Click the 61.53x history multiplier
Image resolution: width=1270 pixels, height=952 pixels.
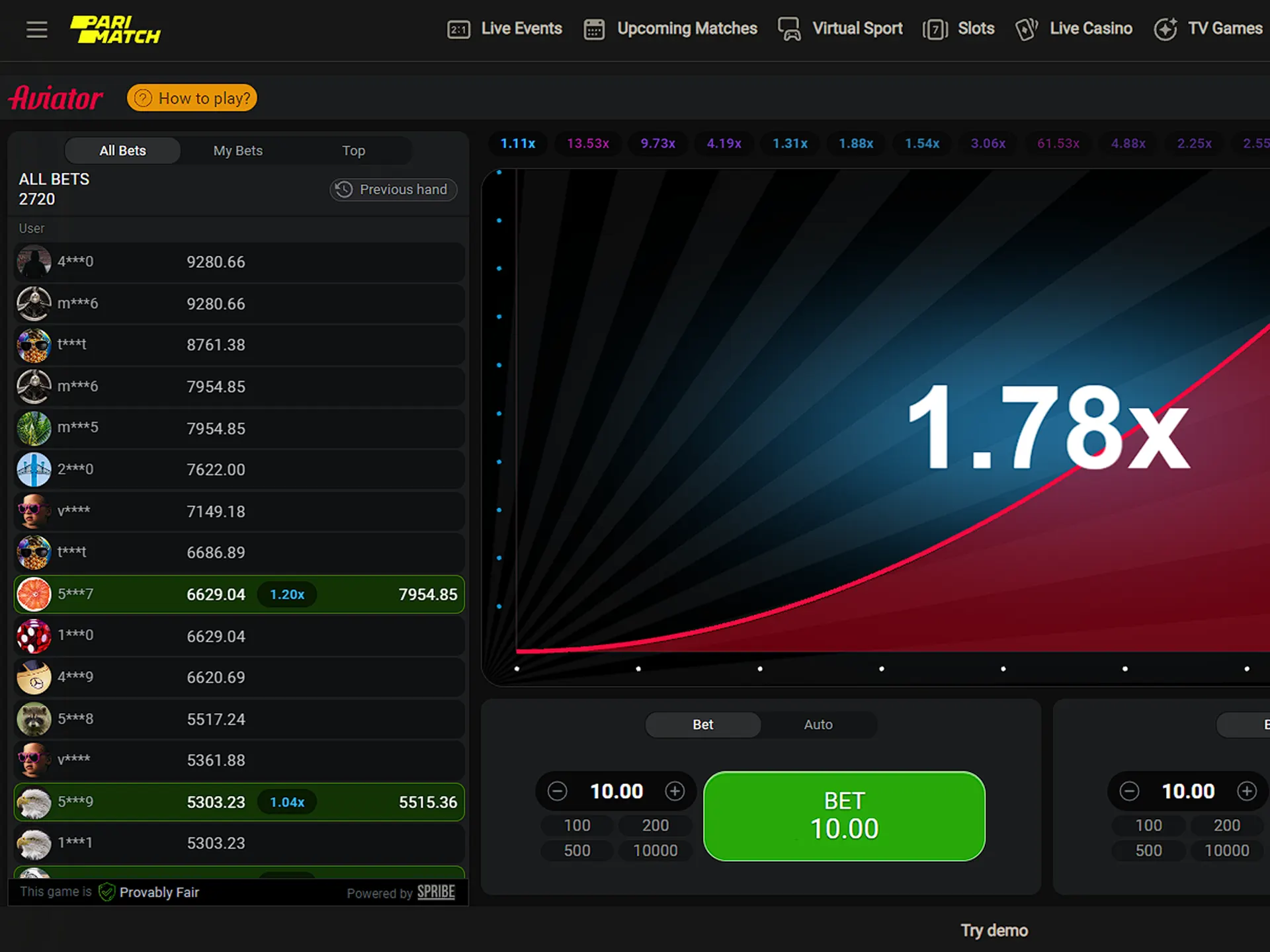click(1058, 143)
